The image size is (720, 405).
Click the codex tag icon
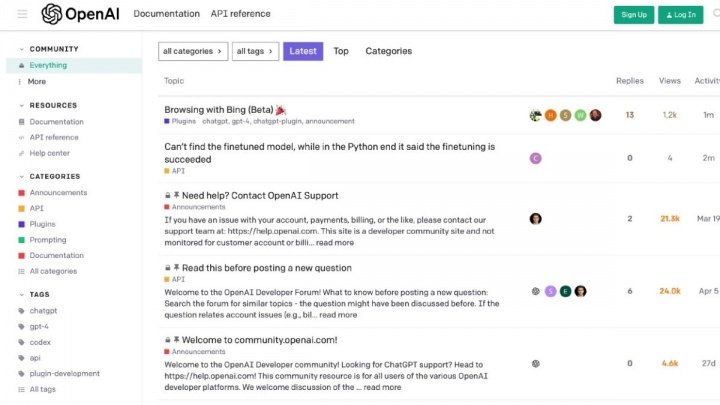(21, 342)
